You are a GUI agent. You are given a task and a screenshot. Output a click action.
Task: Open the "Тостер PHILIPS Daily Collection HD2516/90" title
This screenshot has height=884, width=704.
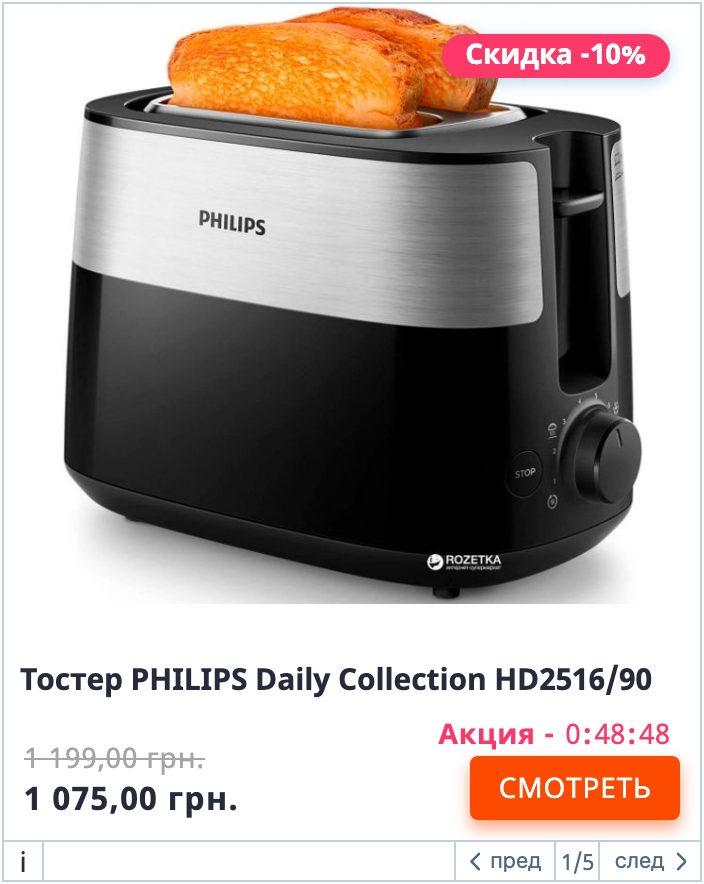pos(336,679)
